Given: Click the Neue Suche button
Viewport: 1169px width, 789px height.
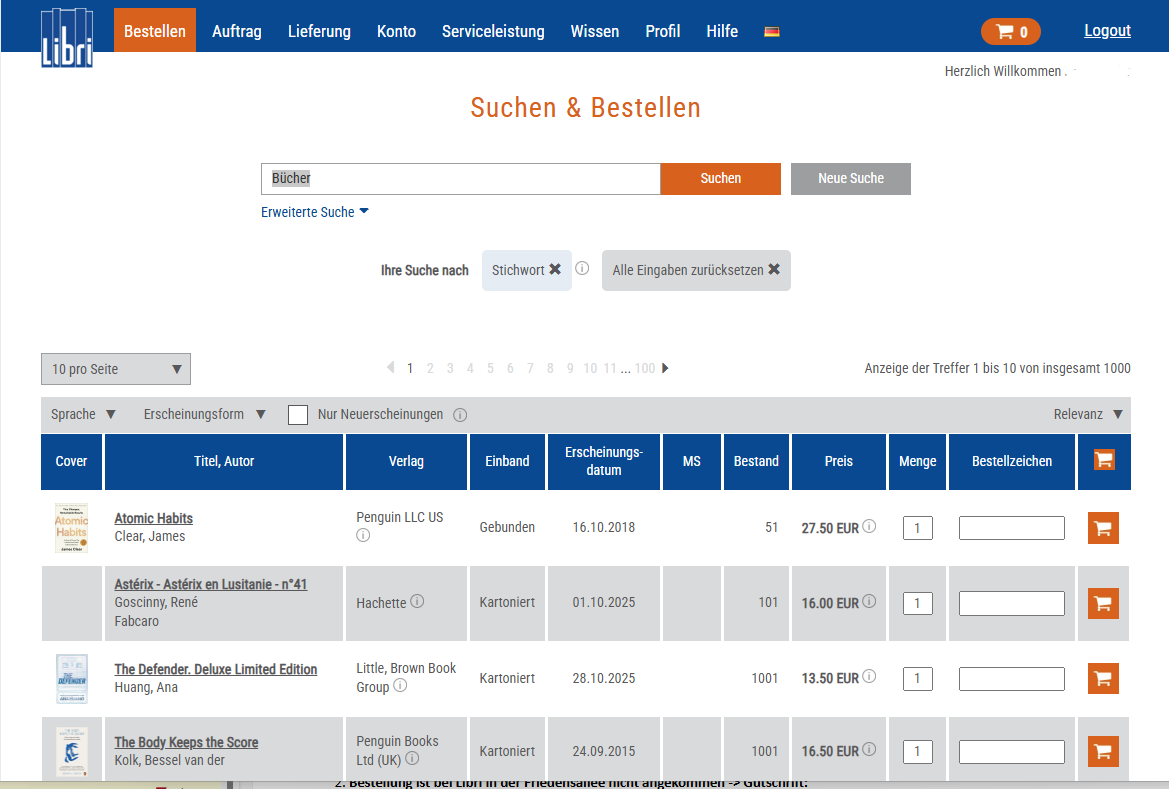Looking at the screenshot, I should (x=851, y=179).
